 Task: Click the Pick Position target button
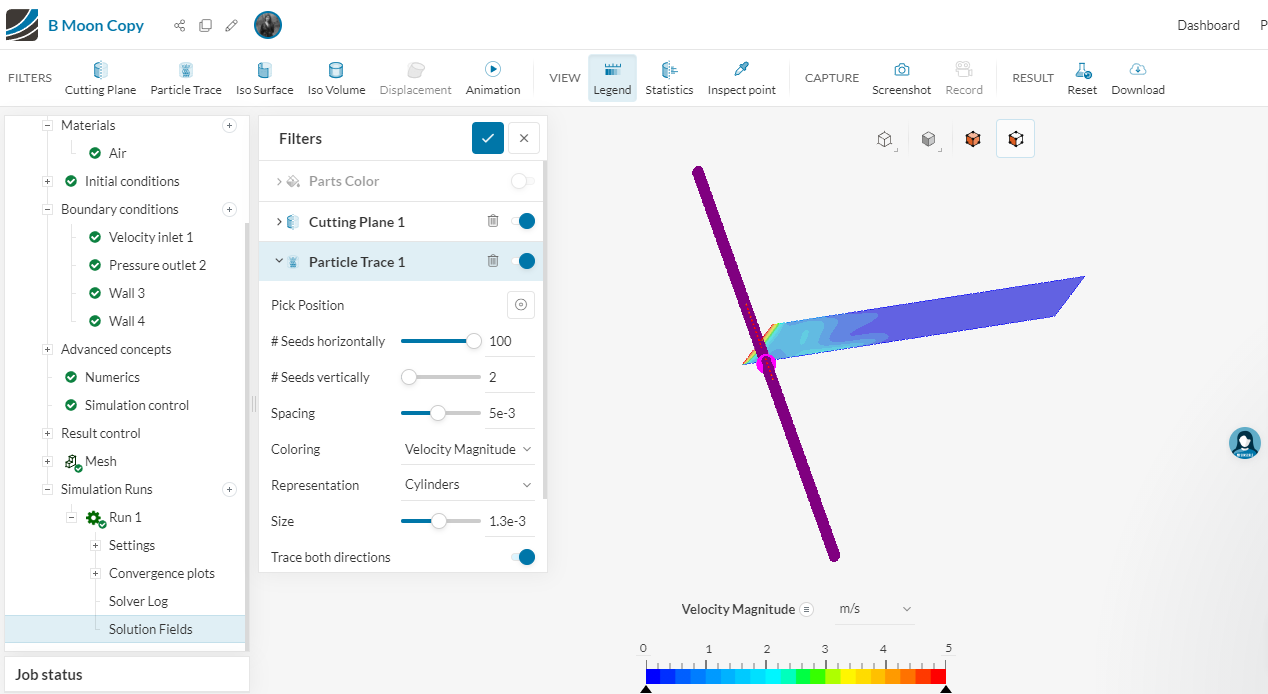tap(521, 305)
